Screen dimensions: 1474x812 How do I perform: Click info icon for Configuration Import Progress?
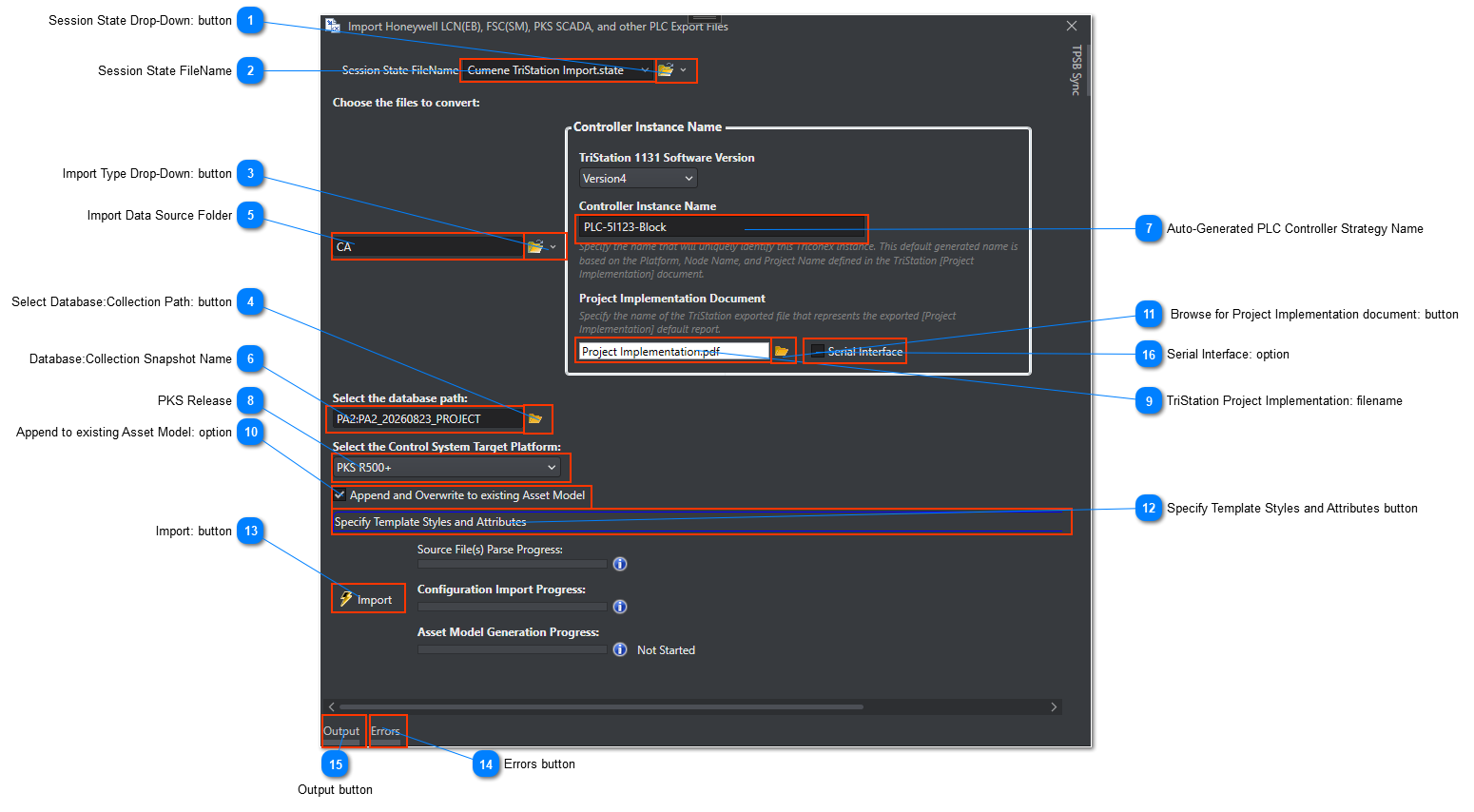[x=620, y=607]
